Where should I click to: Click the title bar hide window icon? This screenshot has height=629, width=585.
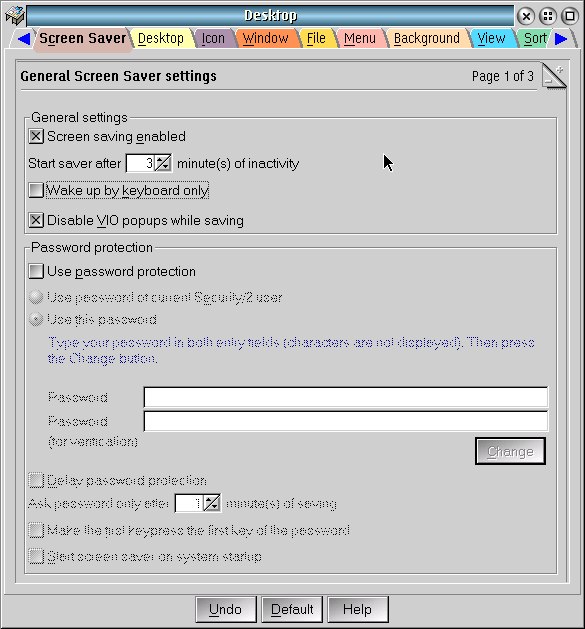pyautogui.click(x=548, y=16)
